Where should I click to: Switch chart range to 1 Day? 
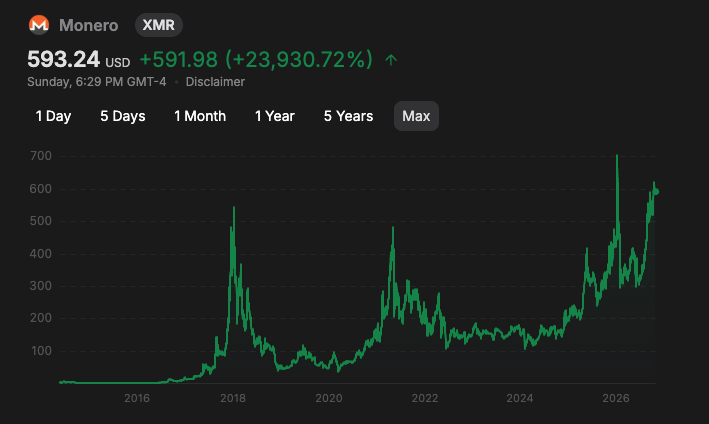[x=53, y=116]
